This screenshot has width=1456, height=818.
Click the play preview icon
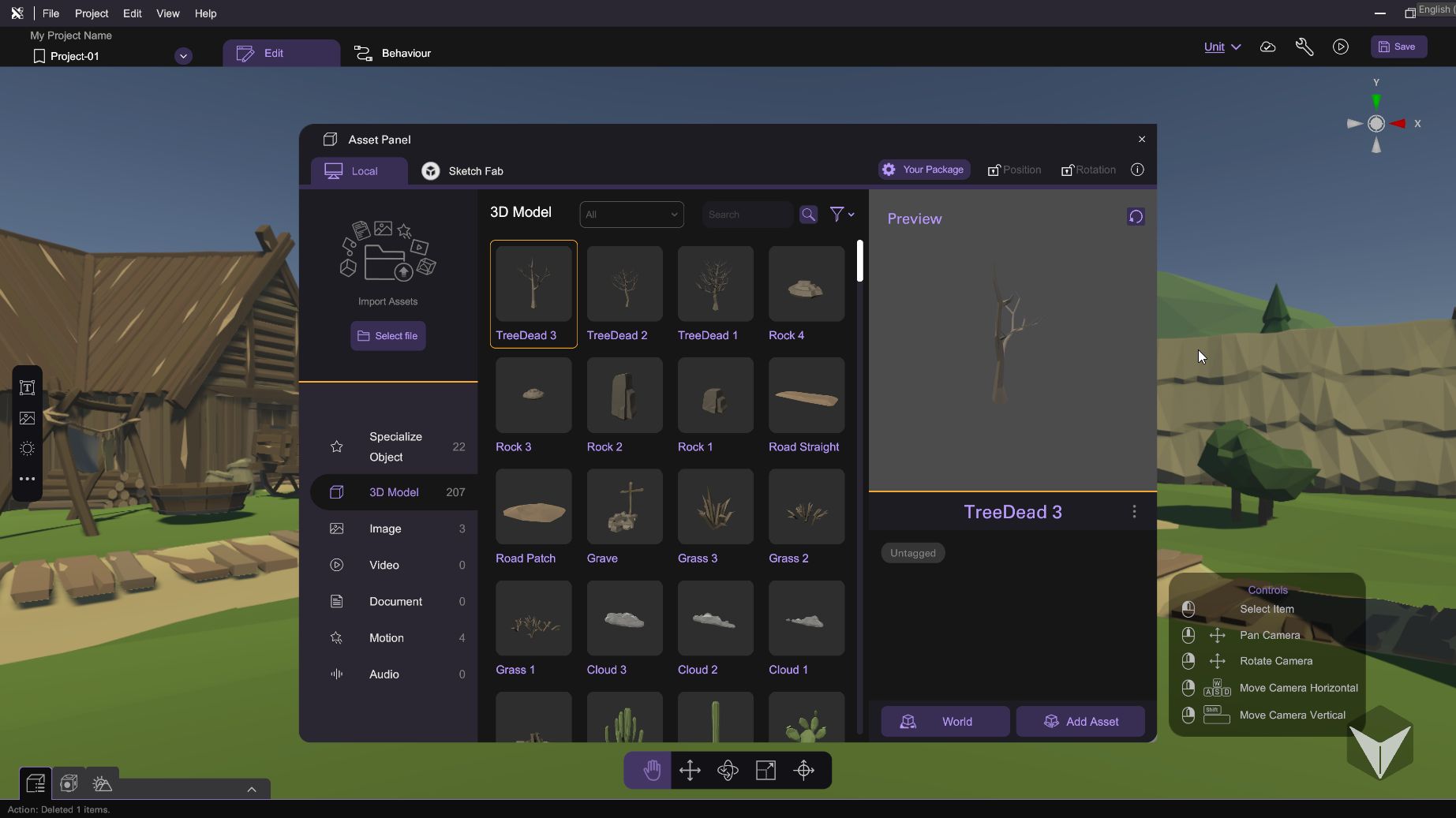click(x=1340, y=47)
